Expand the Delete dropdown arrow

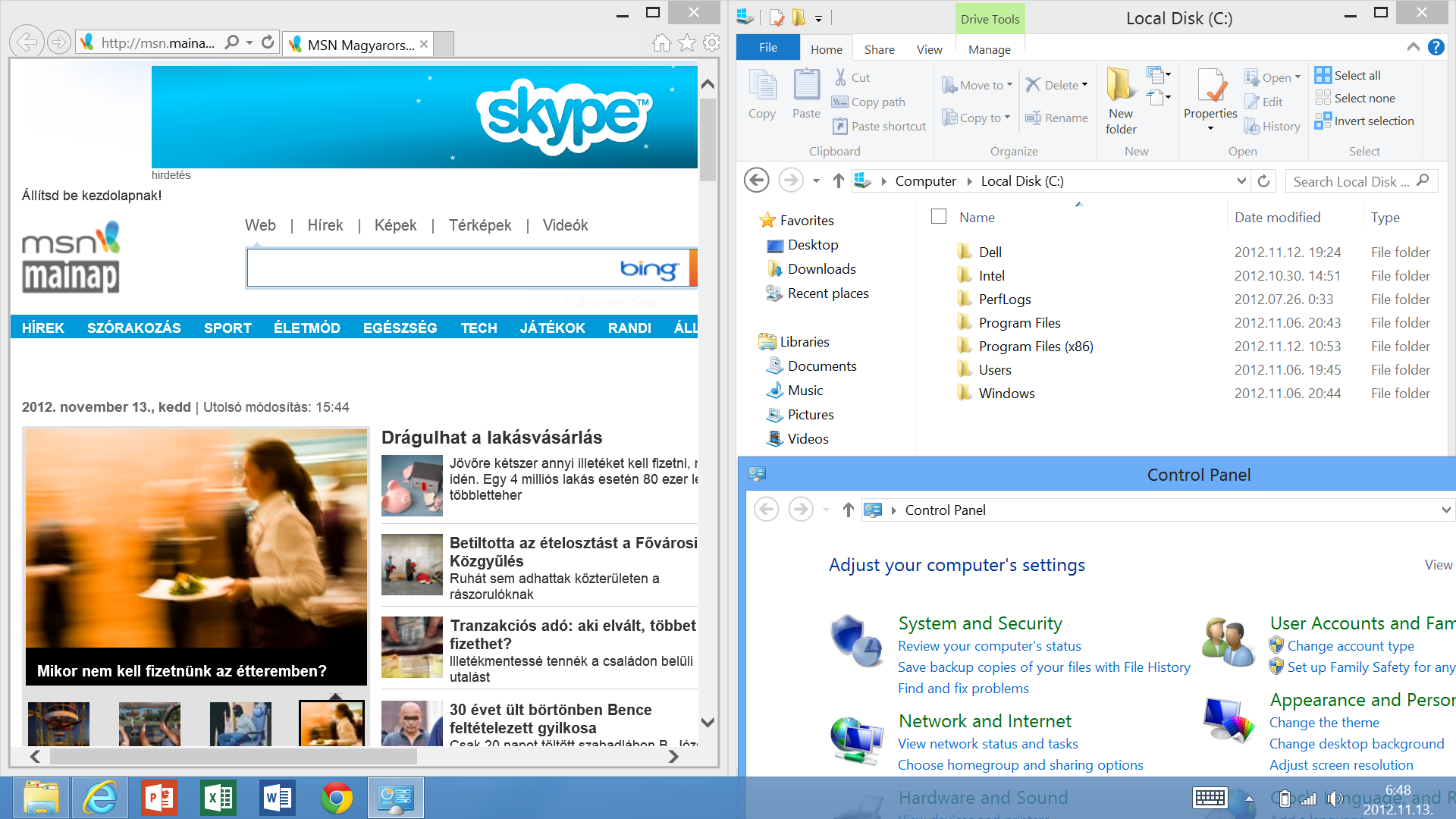(x=1084, y=85)
